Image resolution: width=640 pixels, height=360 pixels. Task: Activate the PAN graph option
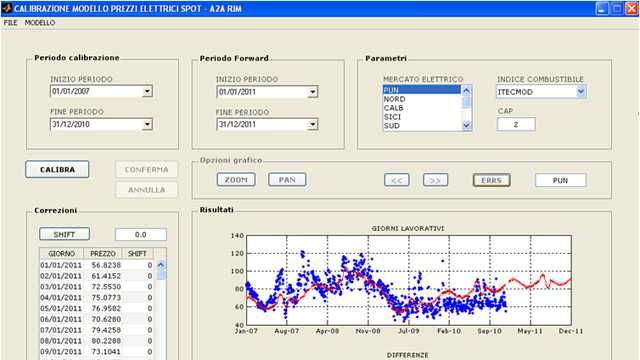coord(287,180)
